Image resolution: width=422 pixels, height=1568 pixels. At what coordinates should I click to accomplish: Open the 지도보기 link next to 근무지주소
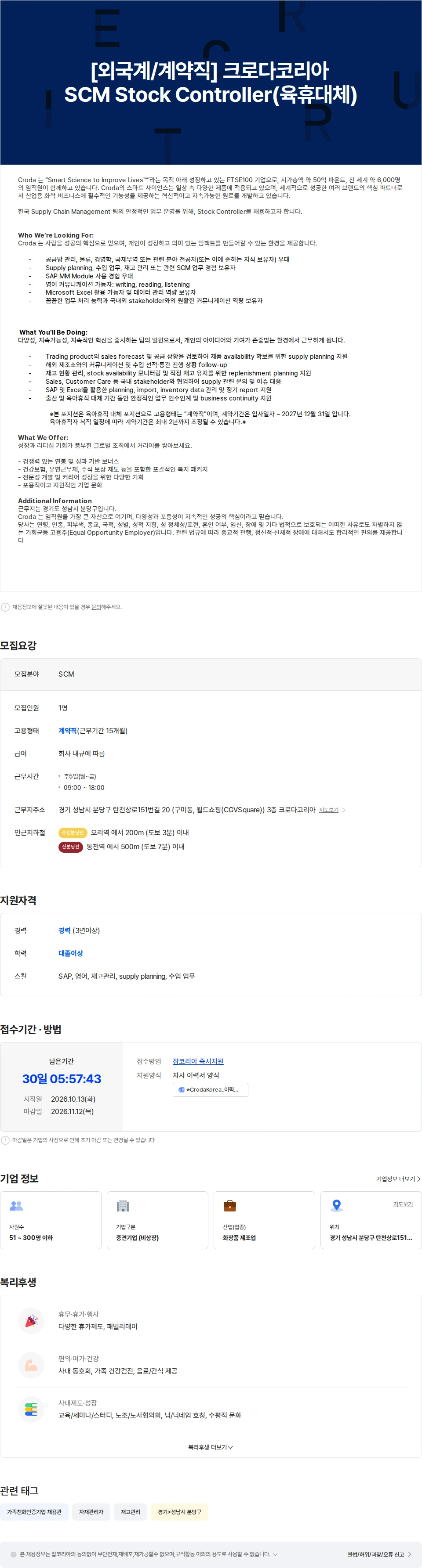pos(328,810)
